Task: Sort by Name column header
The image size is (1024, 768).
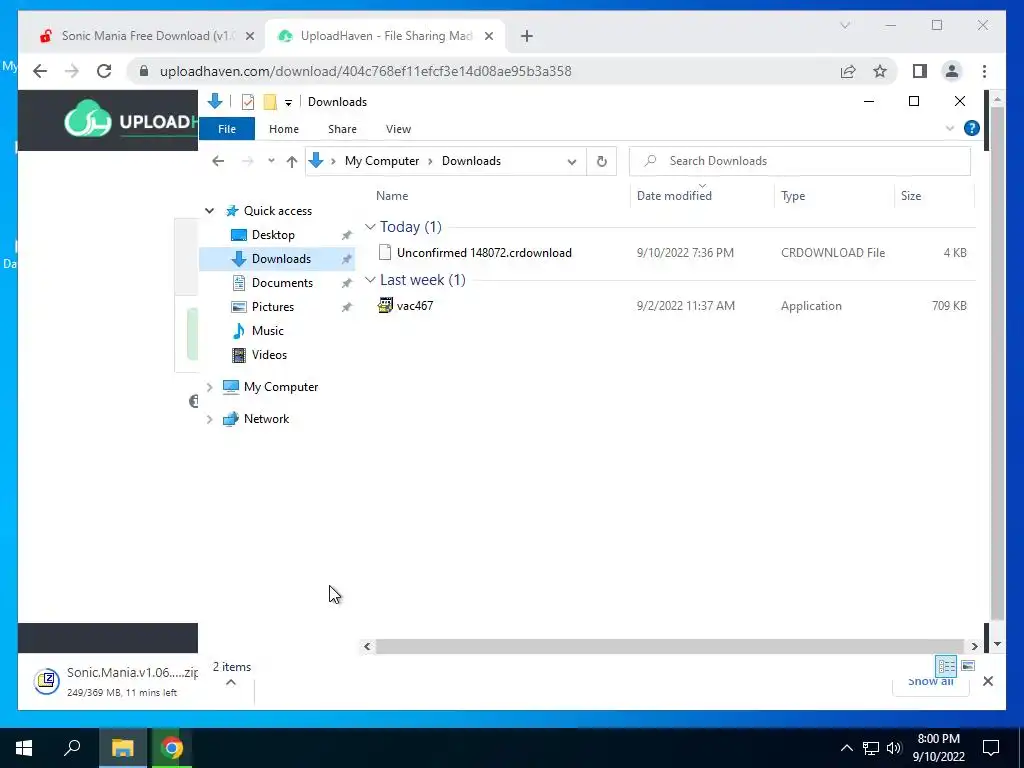Action: tap(392, 195)
